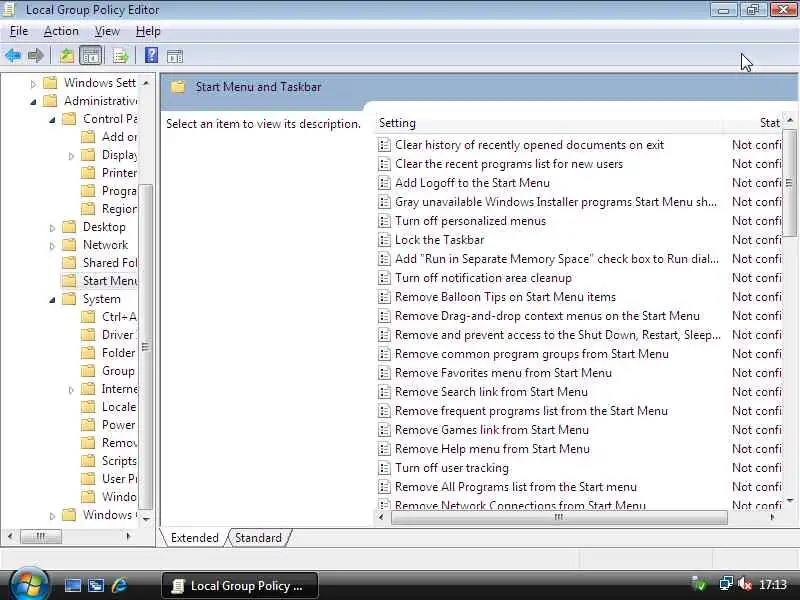
Task: Switch to the Extended tab
Action: point(194,538)
